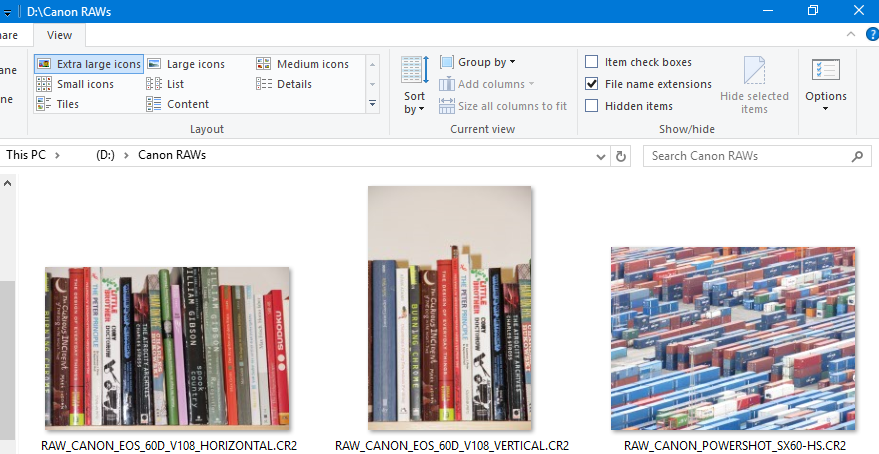Open address bar history dropdown
The height and width of the screenshot is (454, 879).
[x=600, y=156]
